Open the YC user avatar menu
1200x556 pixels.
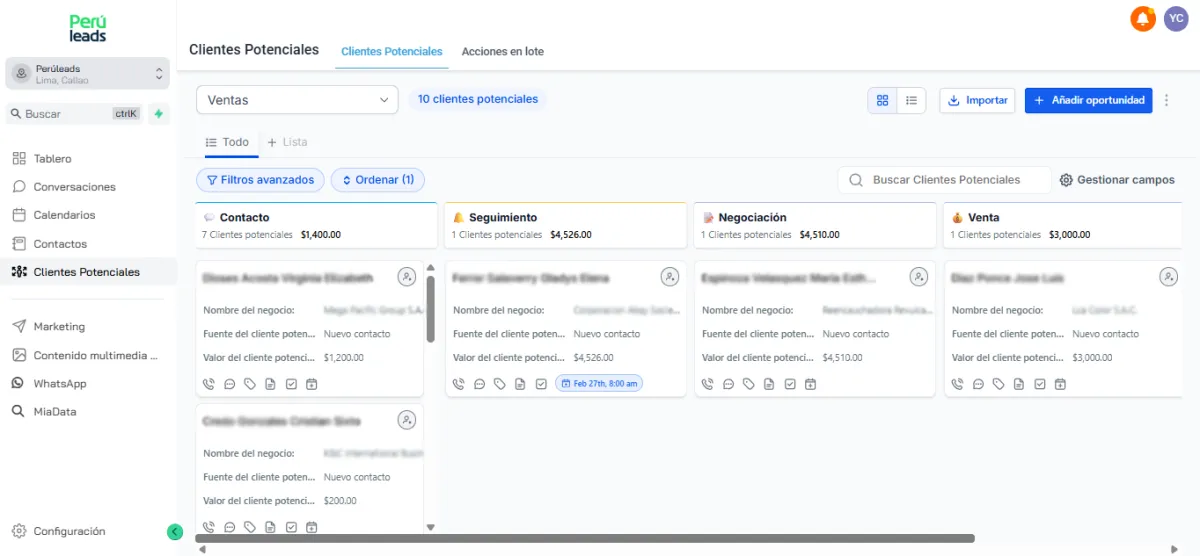[1176, 18]
